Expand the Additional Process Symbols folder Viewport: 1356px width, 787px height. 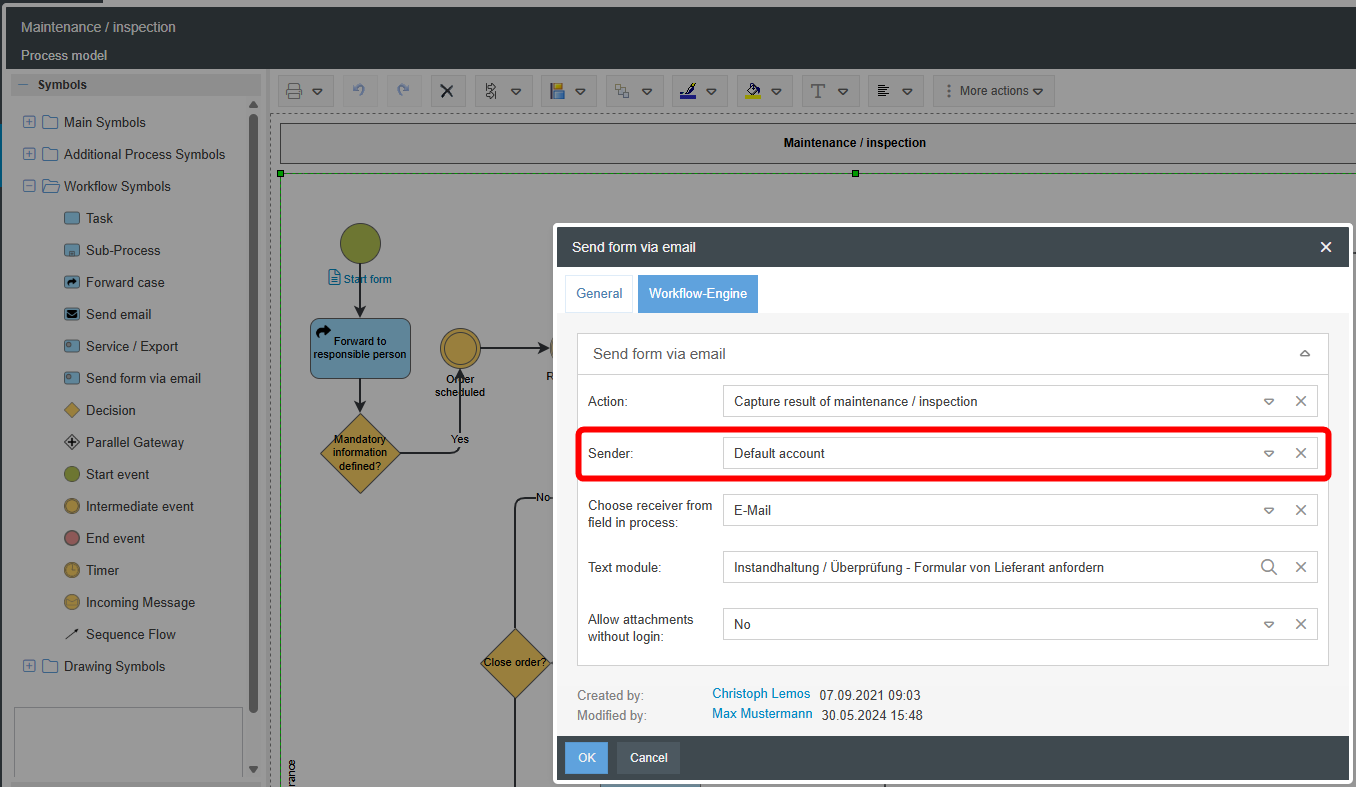tap(29, 154)
